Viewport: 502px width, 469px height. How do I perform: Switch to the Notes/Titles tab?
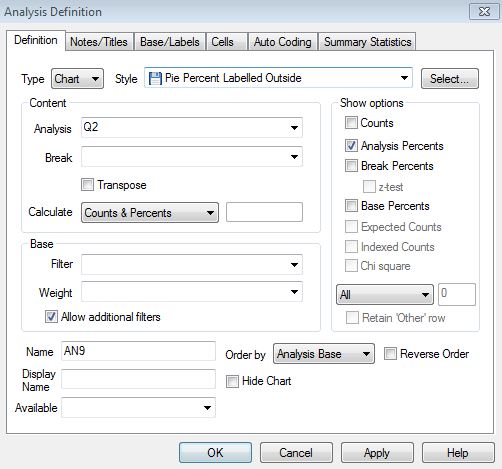pos(99,42)
